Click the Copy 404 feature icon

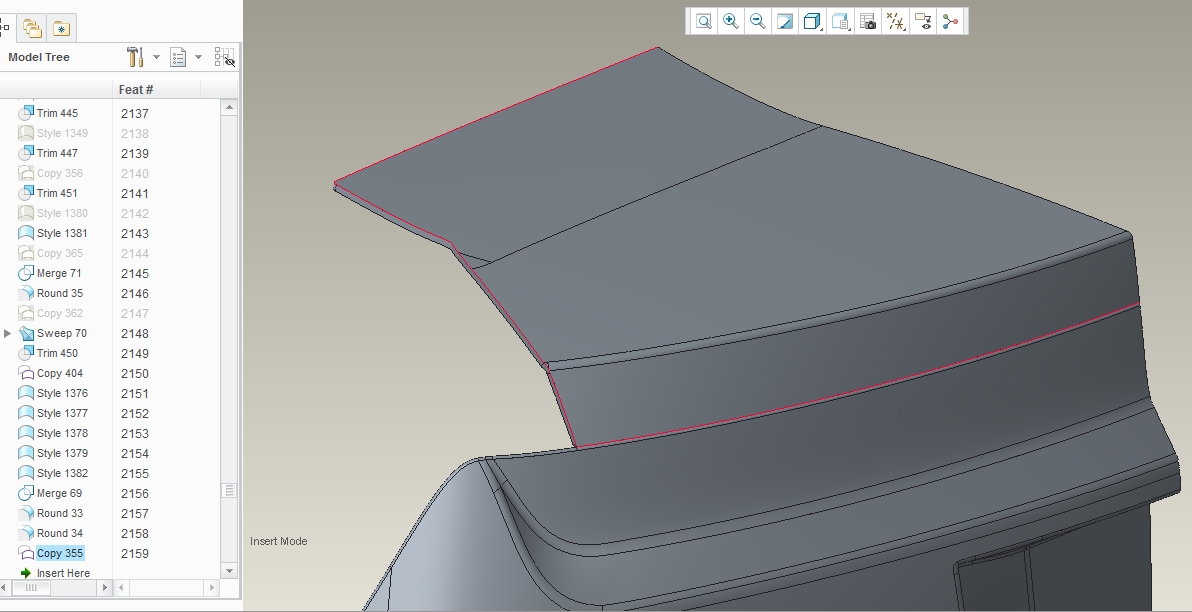coord(26,373)
